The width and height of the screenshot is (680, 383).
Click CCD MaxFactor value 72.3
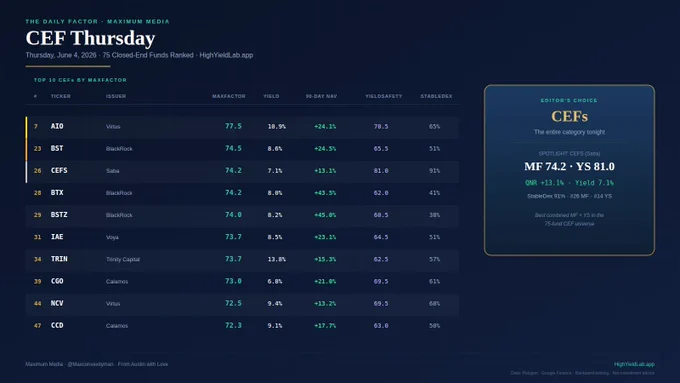point(233,325)
